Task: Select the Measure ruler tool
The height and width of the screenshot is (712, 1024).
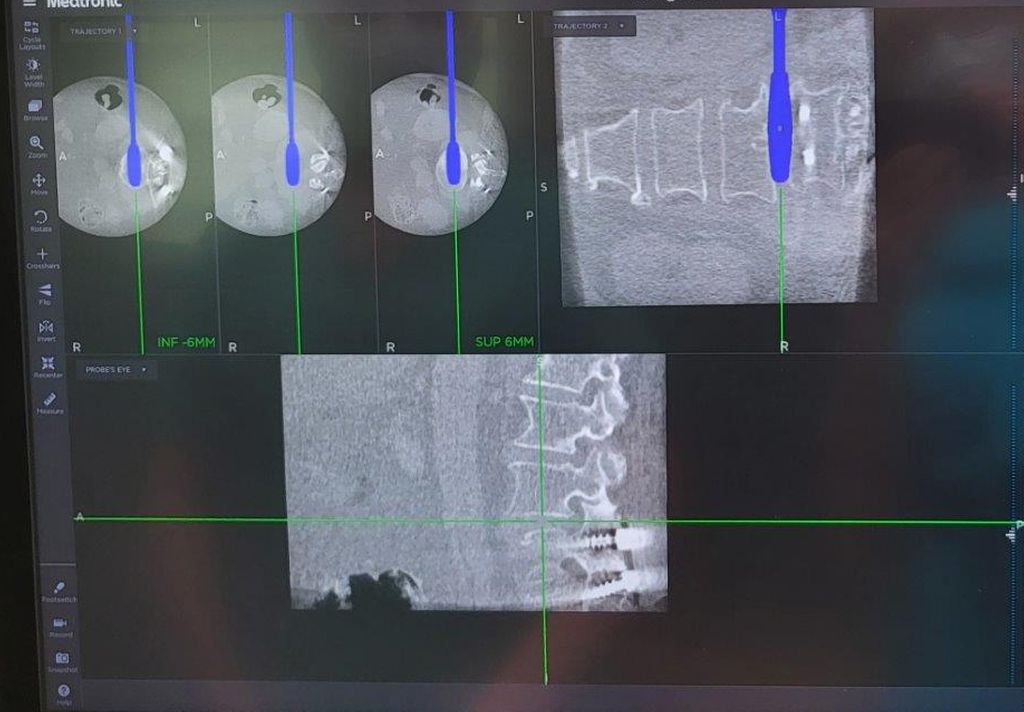Action: (x=50, y=401)
